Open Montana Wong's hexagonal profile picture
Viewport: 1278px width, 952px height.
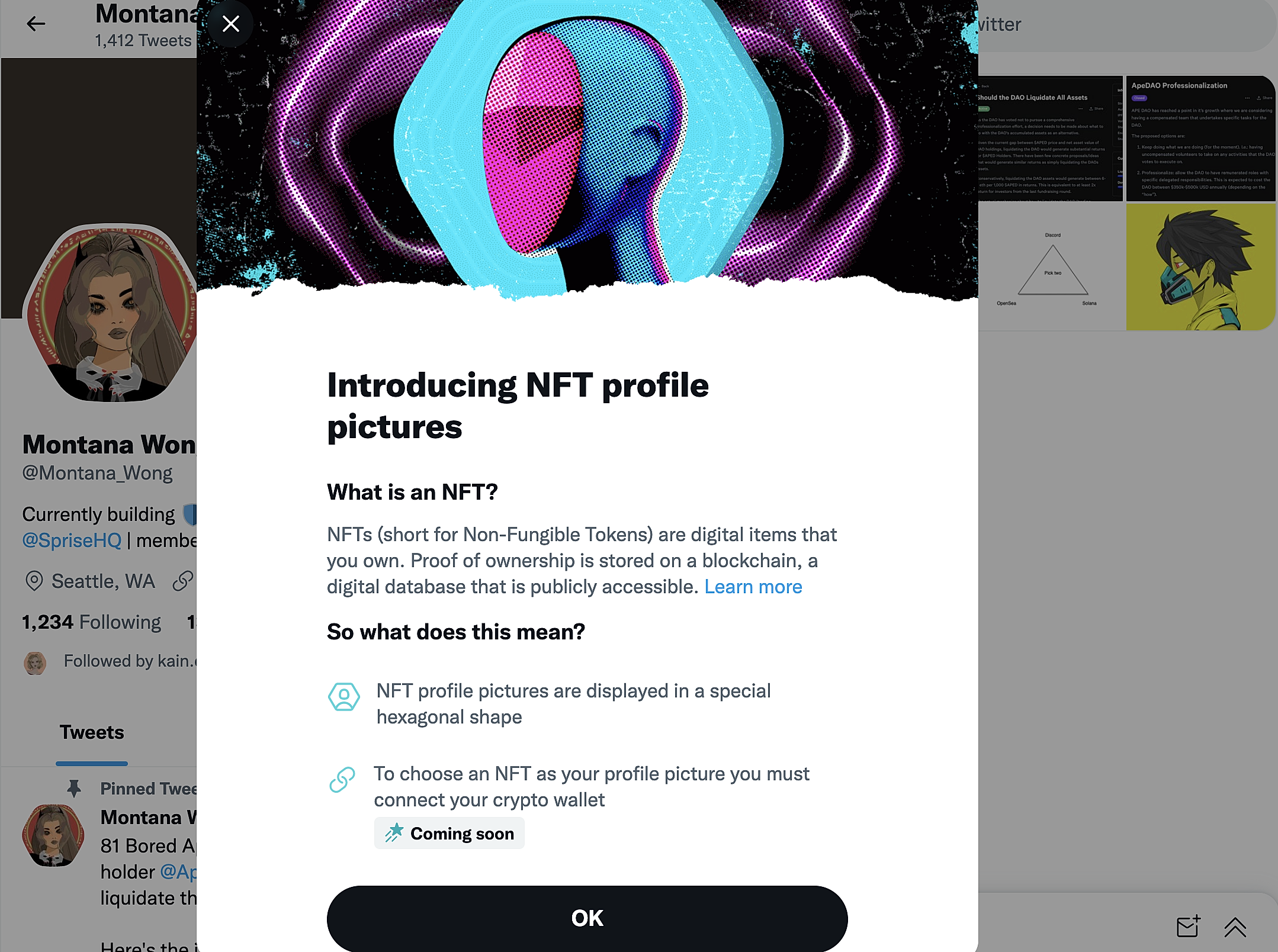point(110,313)
